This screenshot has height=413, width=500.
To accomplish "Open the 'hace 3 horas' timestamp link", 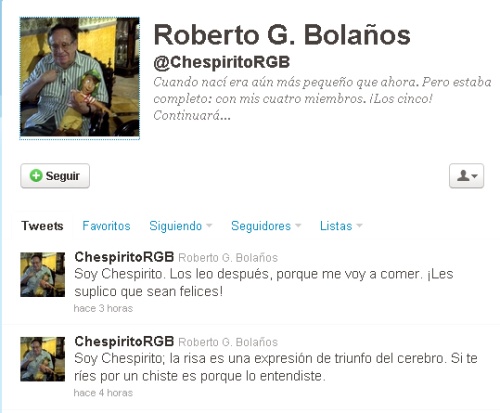I will (x=103, y=308).
